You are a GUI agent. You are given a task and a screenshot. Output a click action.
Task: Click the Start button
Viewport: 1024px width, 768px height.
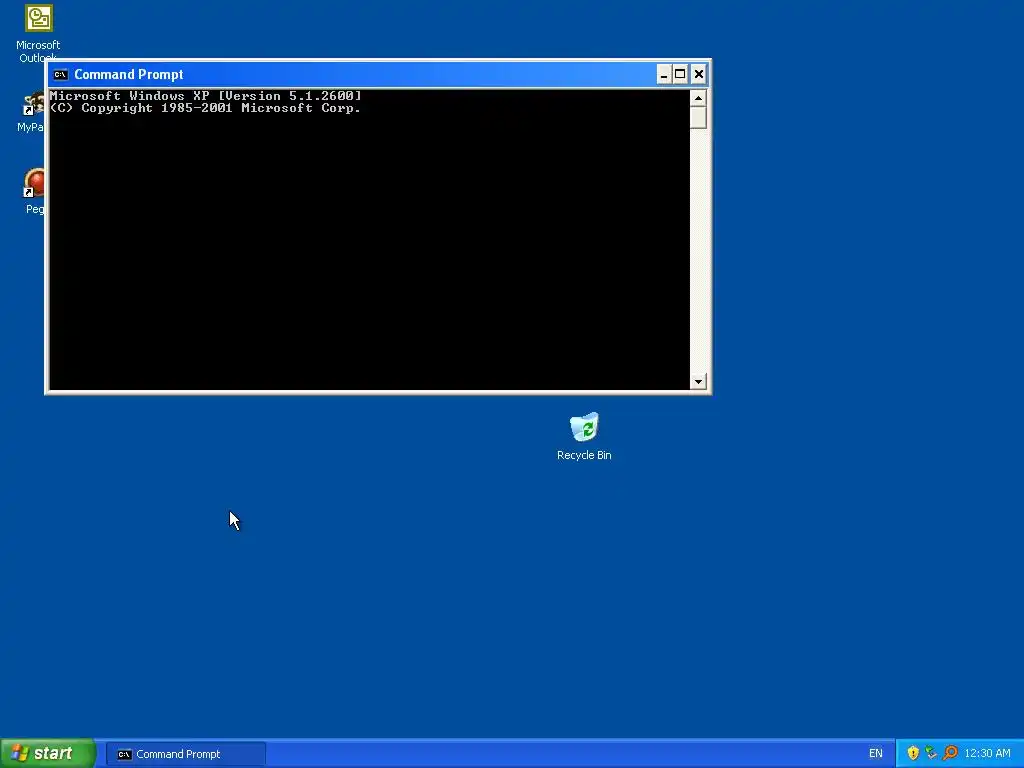coord(48,753)
